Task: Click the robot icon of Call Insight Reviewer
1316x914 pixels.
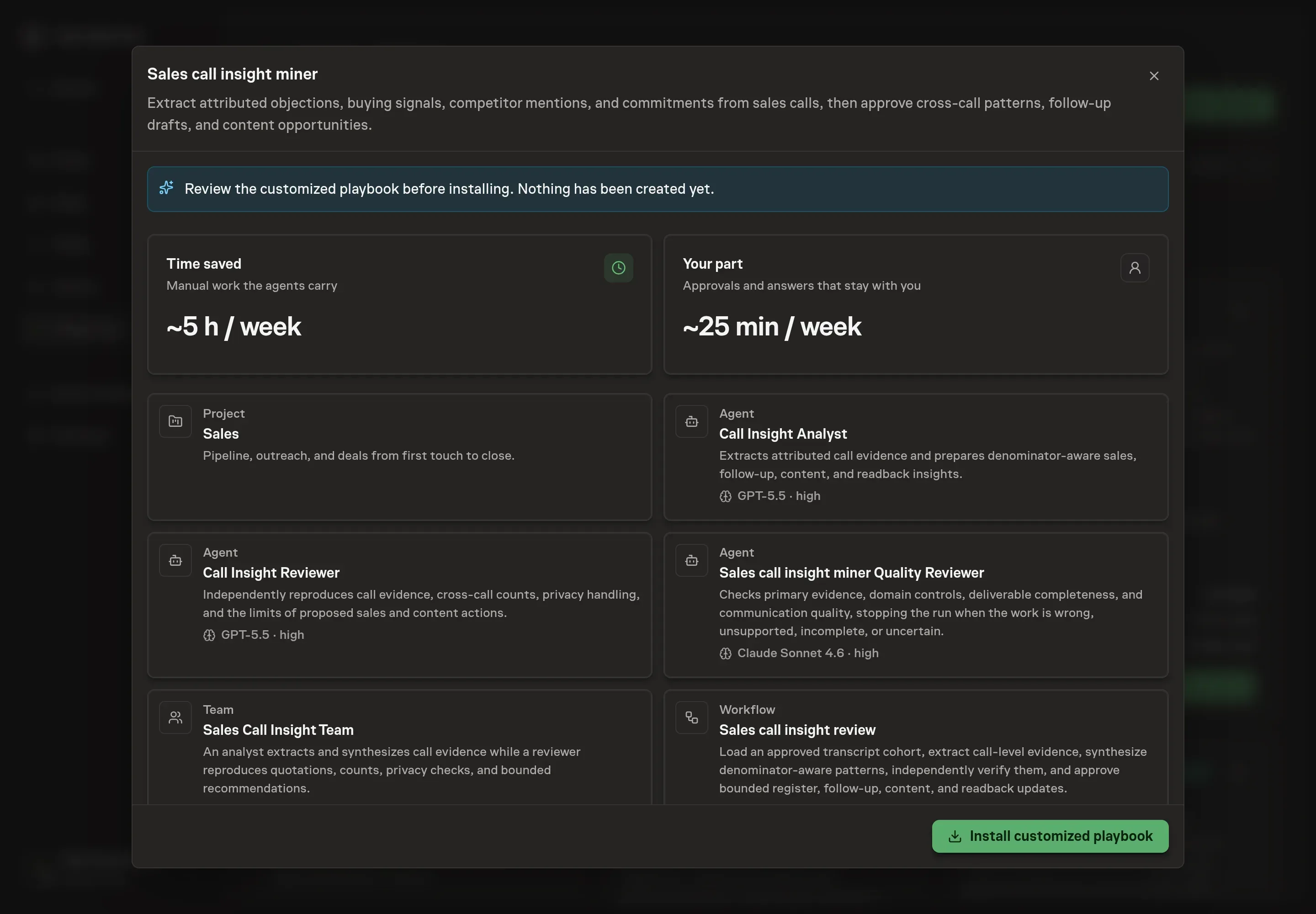Action: click(175, 561)
